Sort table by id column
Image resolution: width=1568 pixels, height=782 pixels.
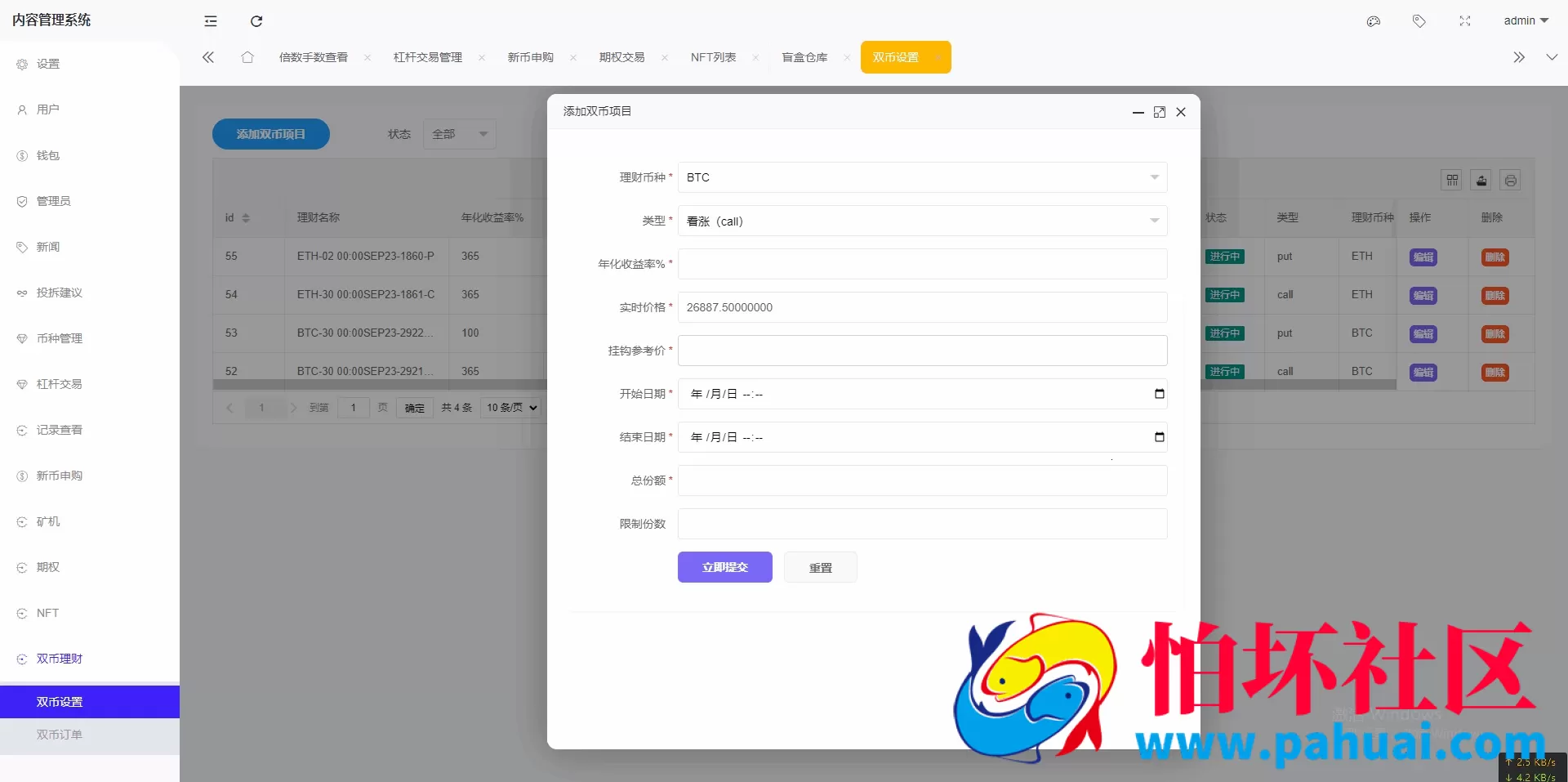pos(246,218)
